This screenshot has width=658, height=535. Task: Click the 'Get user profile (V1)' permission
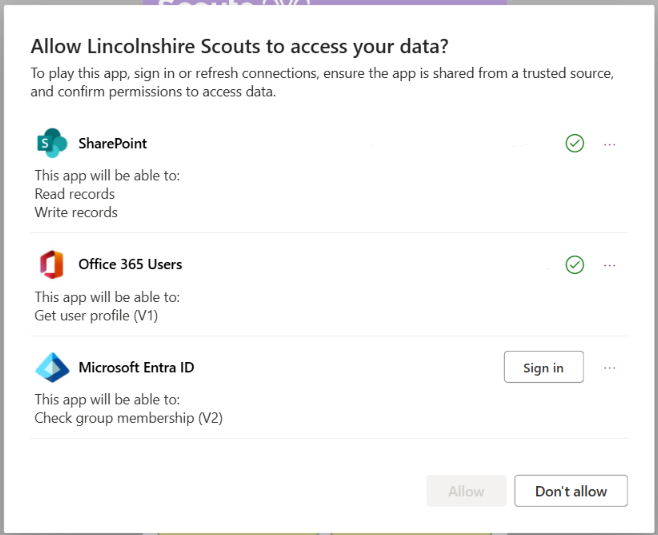pyautogui.click(x=96, y=316)
